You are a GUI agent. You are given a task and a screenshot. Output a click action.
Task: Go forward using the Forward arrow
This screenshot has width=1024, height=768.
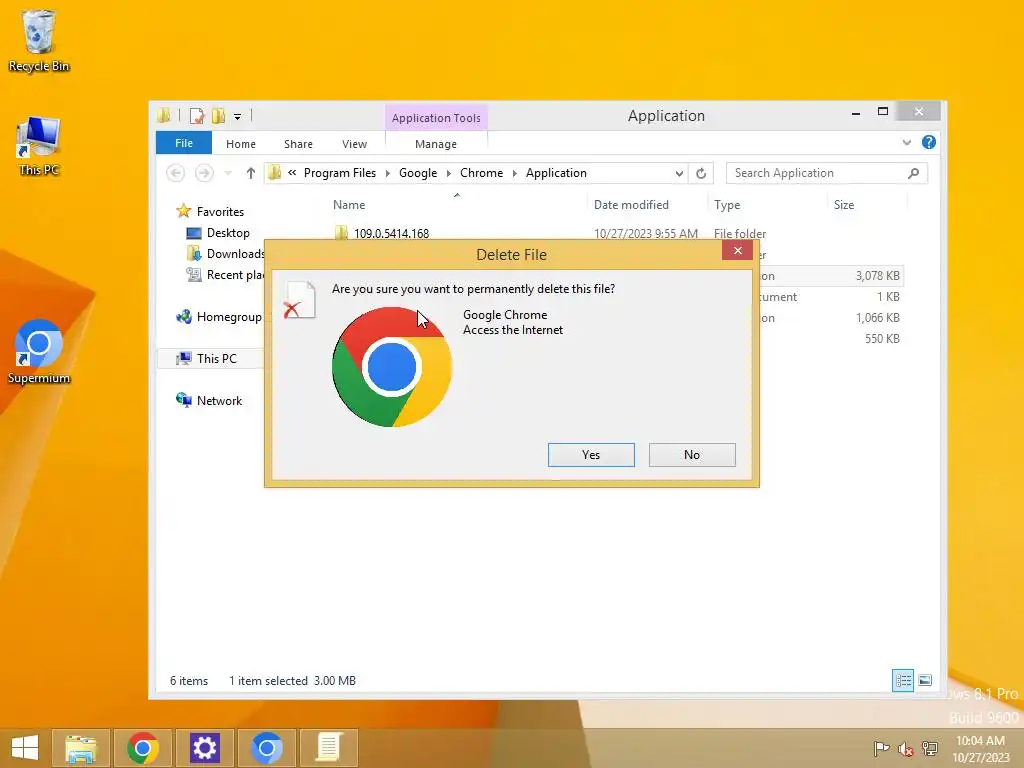pos(204,173)
